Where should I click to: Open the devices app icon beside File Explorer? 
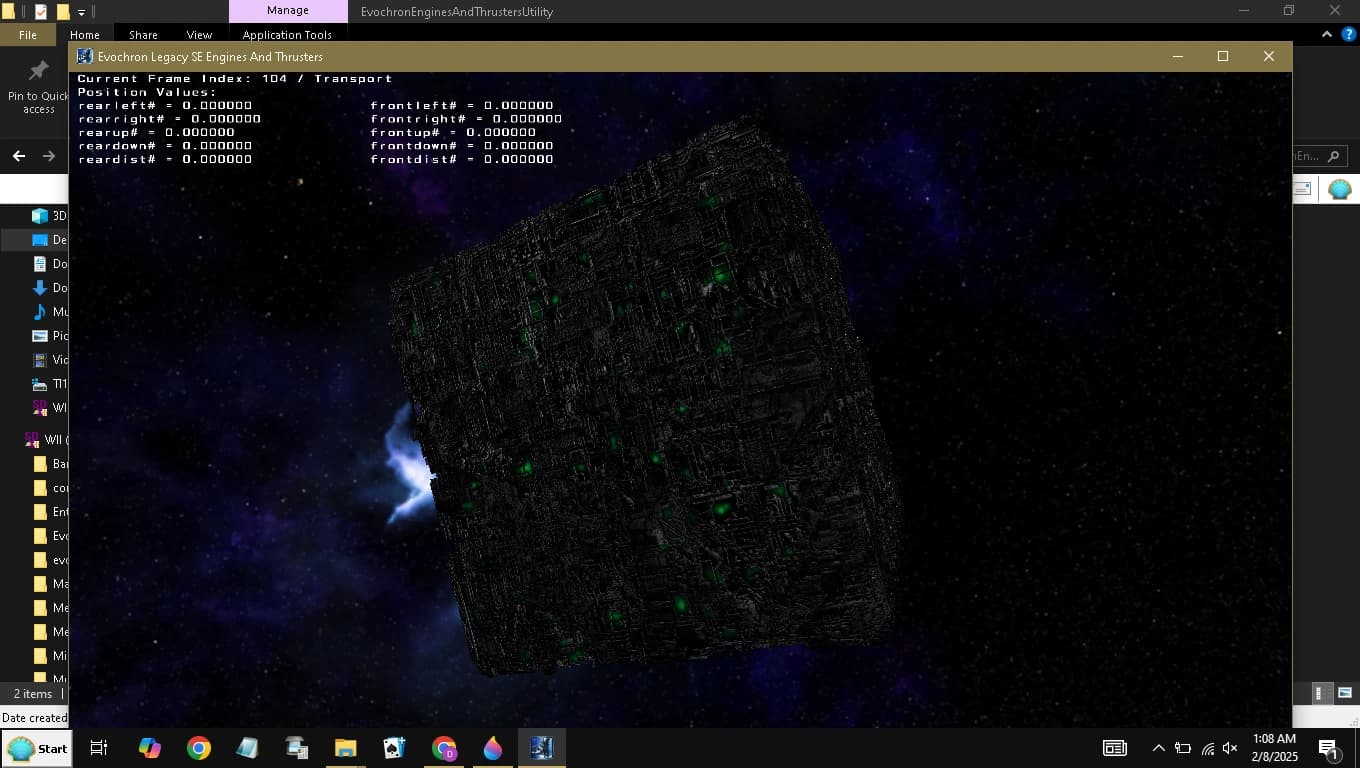click(296, 748)
